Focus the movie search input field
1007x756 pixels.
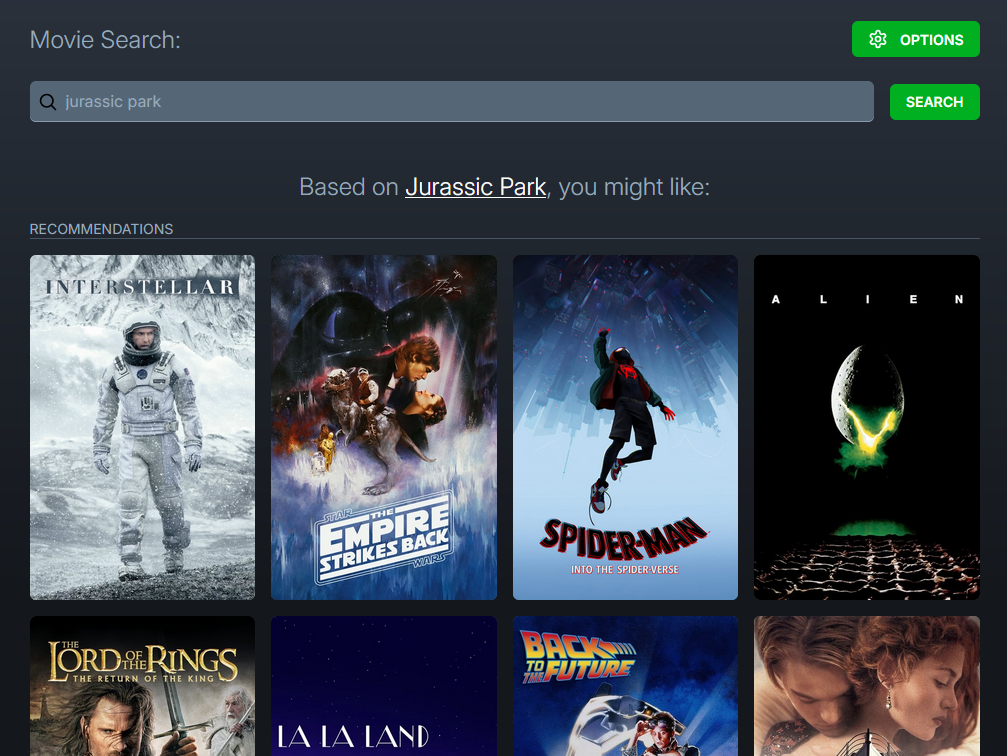pos(451,101)
